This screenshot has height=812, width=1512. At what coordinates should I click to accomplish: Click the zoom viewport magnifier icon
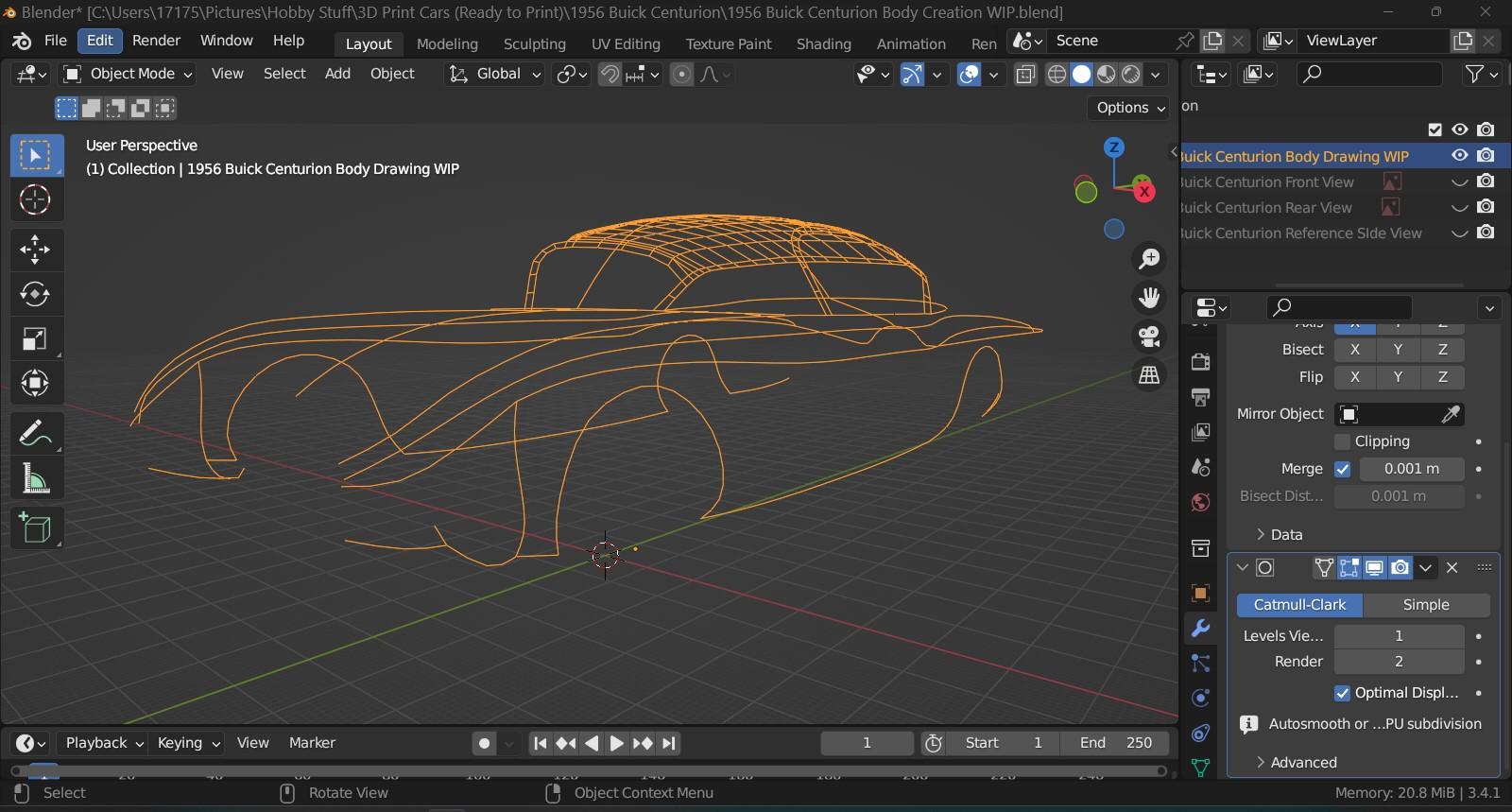(x=1149, y=259)
